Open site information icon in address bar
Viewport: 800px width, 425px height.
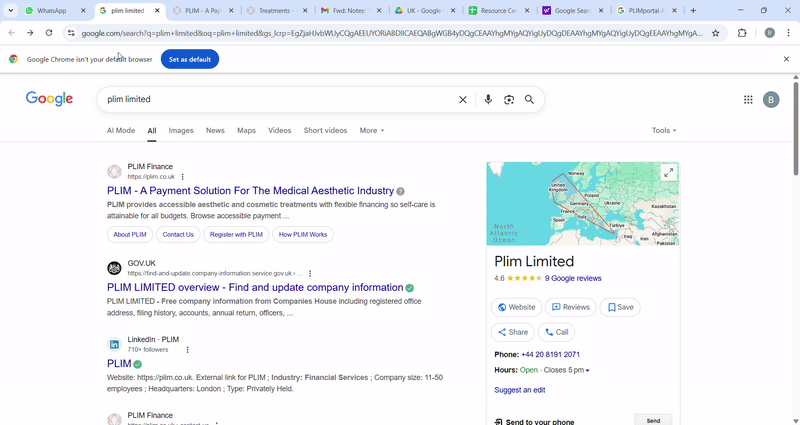[x=71, y=33]
